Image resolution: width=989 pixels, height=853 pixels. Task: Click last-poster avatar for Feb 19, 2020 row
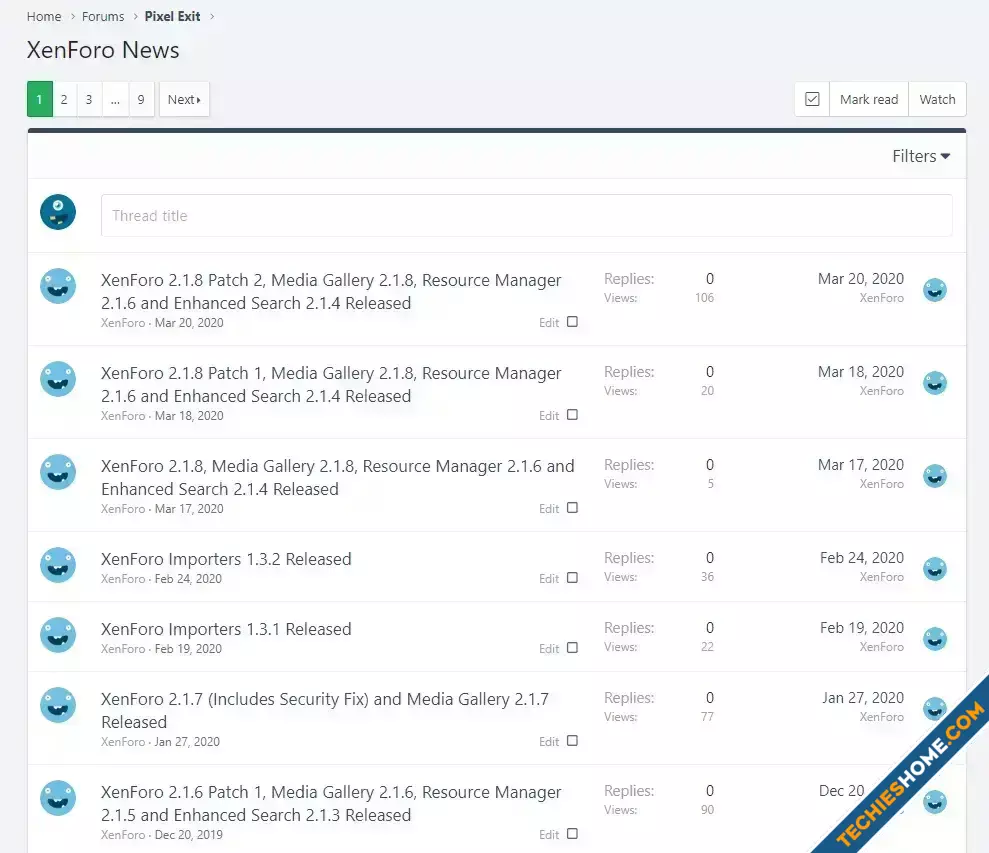(x=935, y=639)
